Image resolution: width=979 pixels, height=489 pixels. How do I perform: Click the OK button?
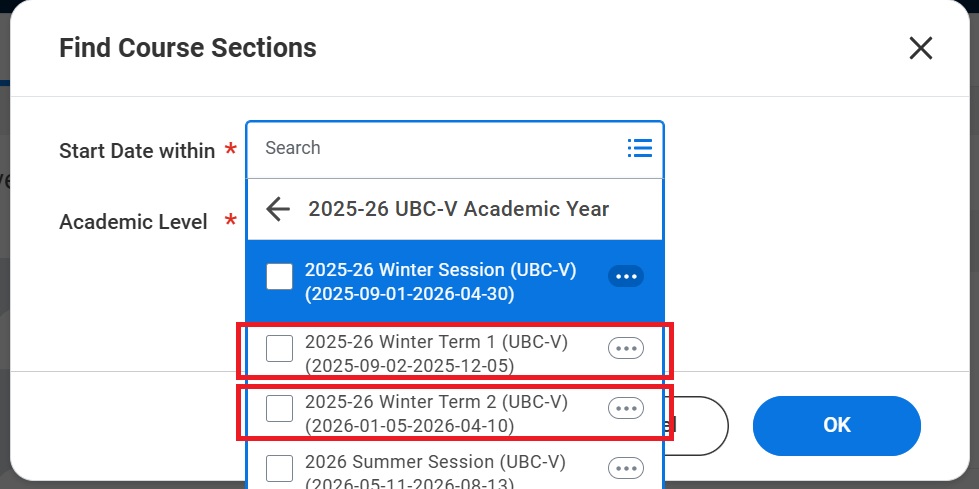point(837,425)
